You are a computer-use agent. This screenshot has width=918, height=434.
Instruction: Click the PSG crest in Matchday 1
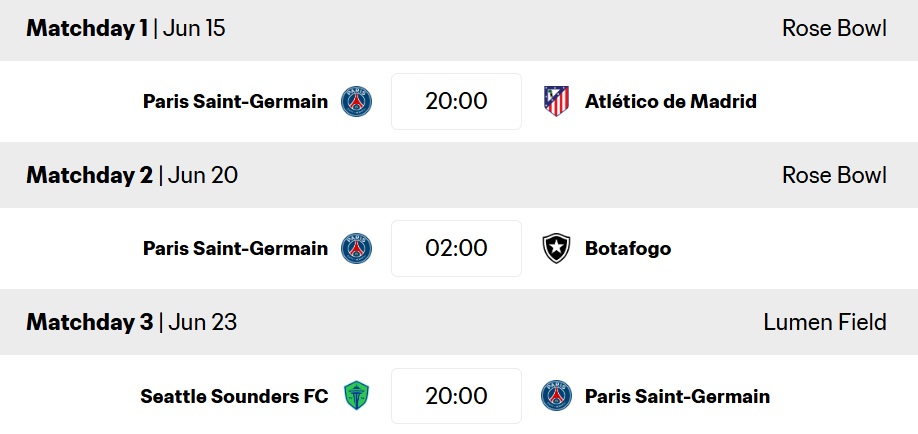[357, 101]
